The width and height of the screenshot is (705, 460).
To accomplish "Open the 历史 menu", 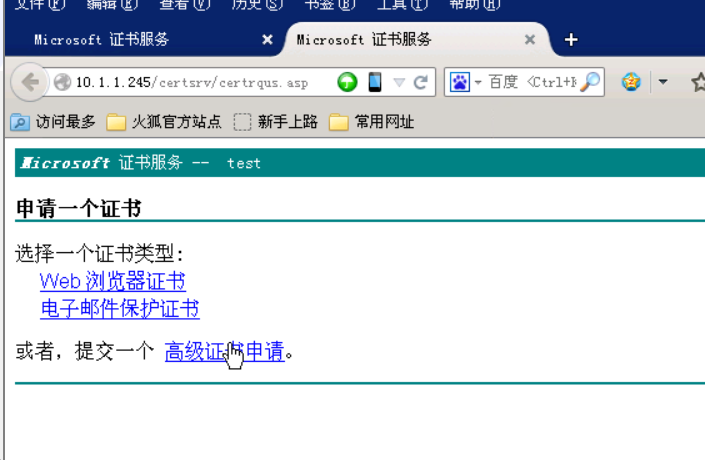I will click(257, 4).
